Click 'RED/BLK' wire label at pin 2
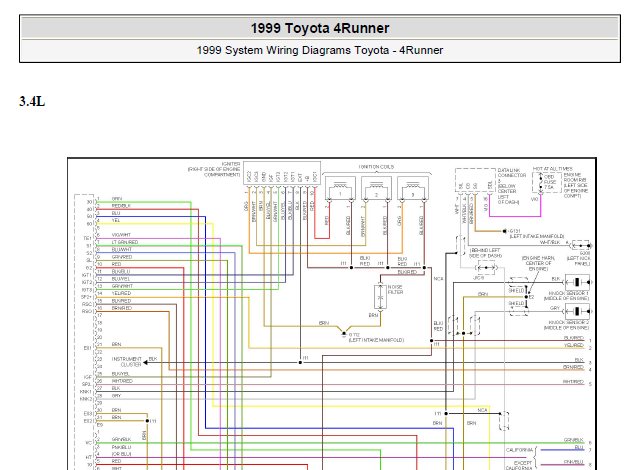Image resolution: width=624 pixels, height=470 pixels. pos(121,206)
